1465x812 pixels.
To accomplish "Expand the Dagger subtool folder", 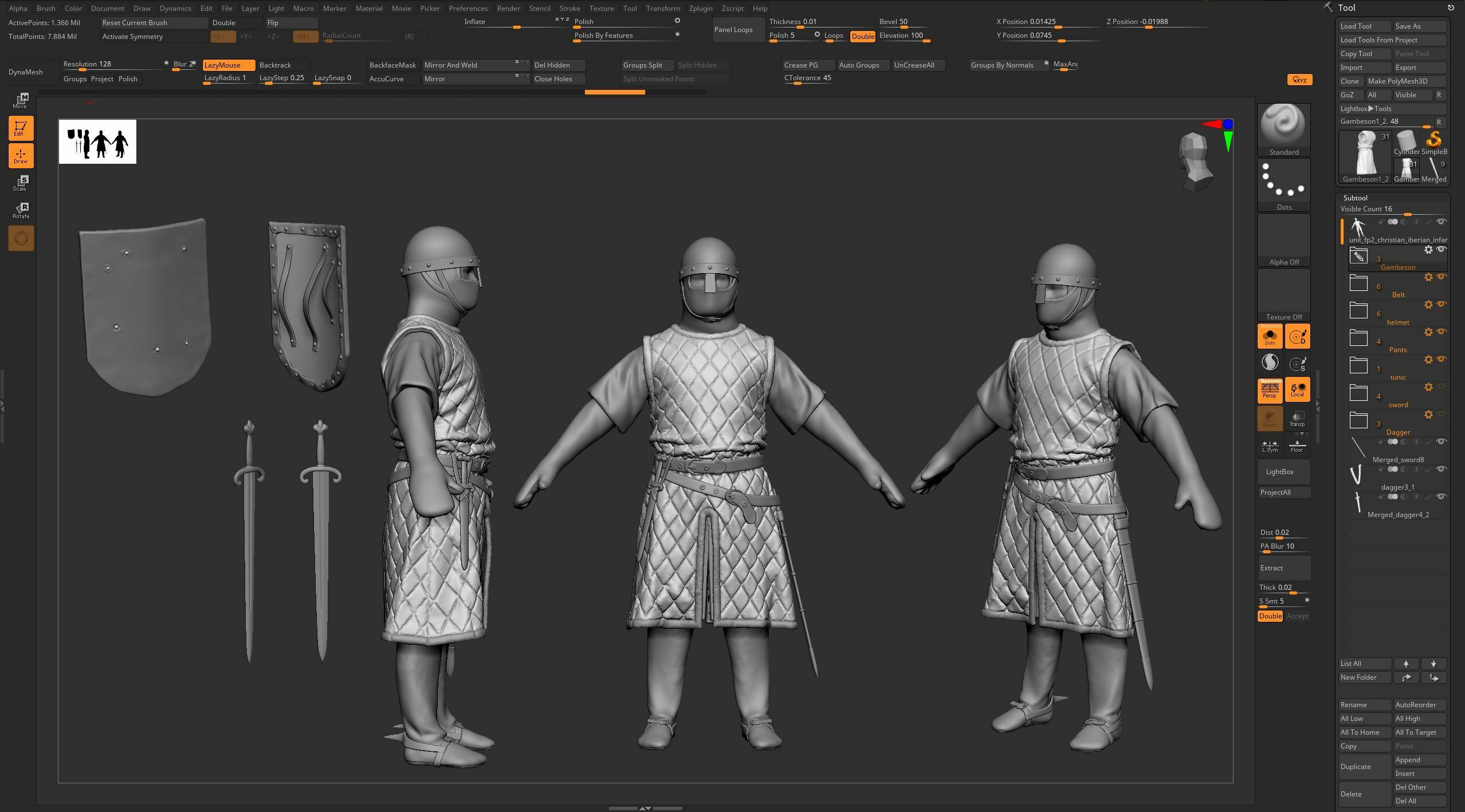I will [1358, 421].
